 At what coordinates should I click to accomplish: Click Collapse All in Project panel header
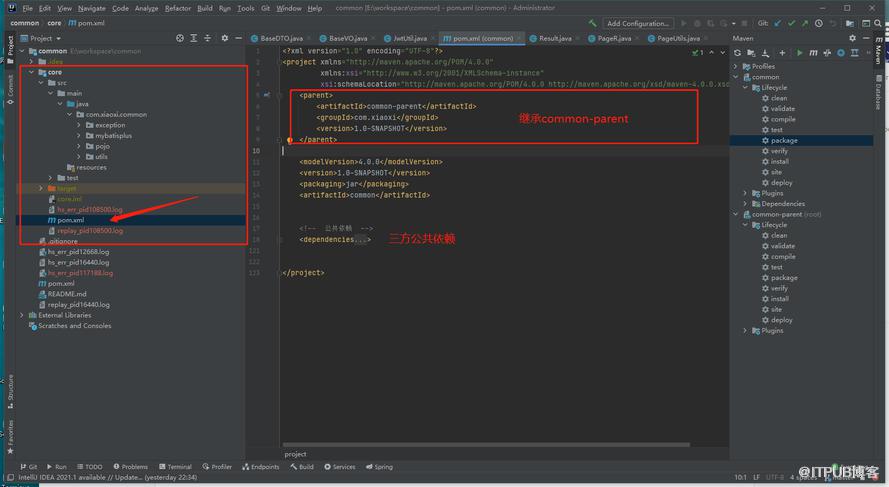click(x=208, y=38)
